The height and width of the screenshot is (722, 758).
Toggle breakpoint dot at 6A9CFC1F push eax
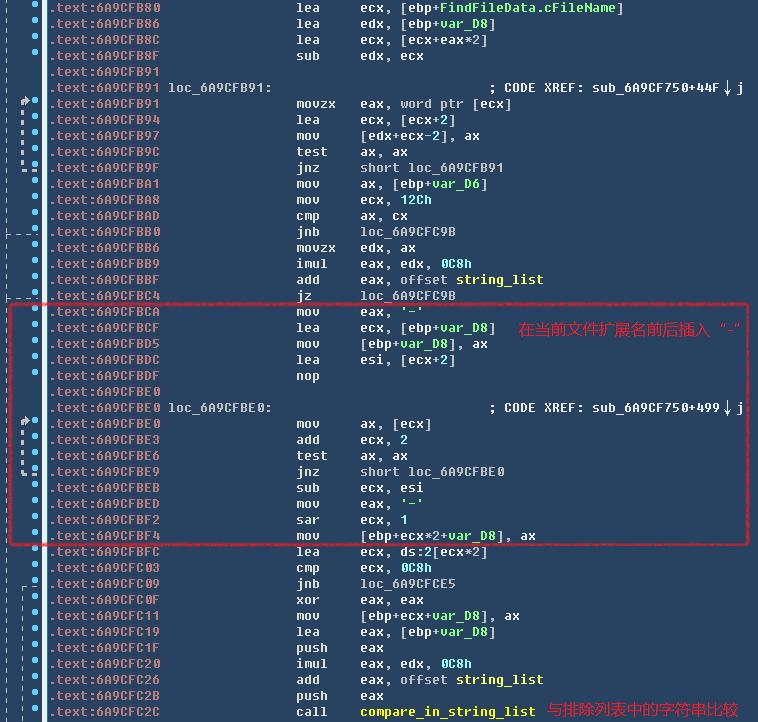35,644
